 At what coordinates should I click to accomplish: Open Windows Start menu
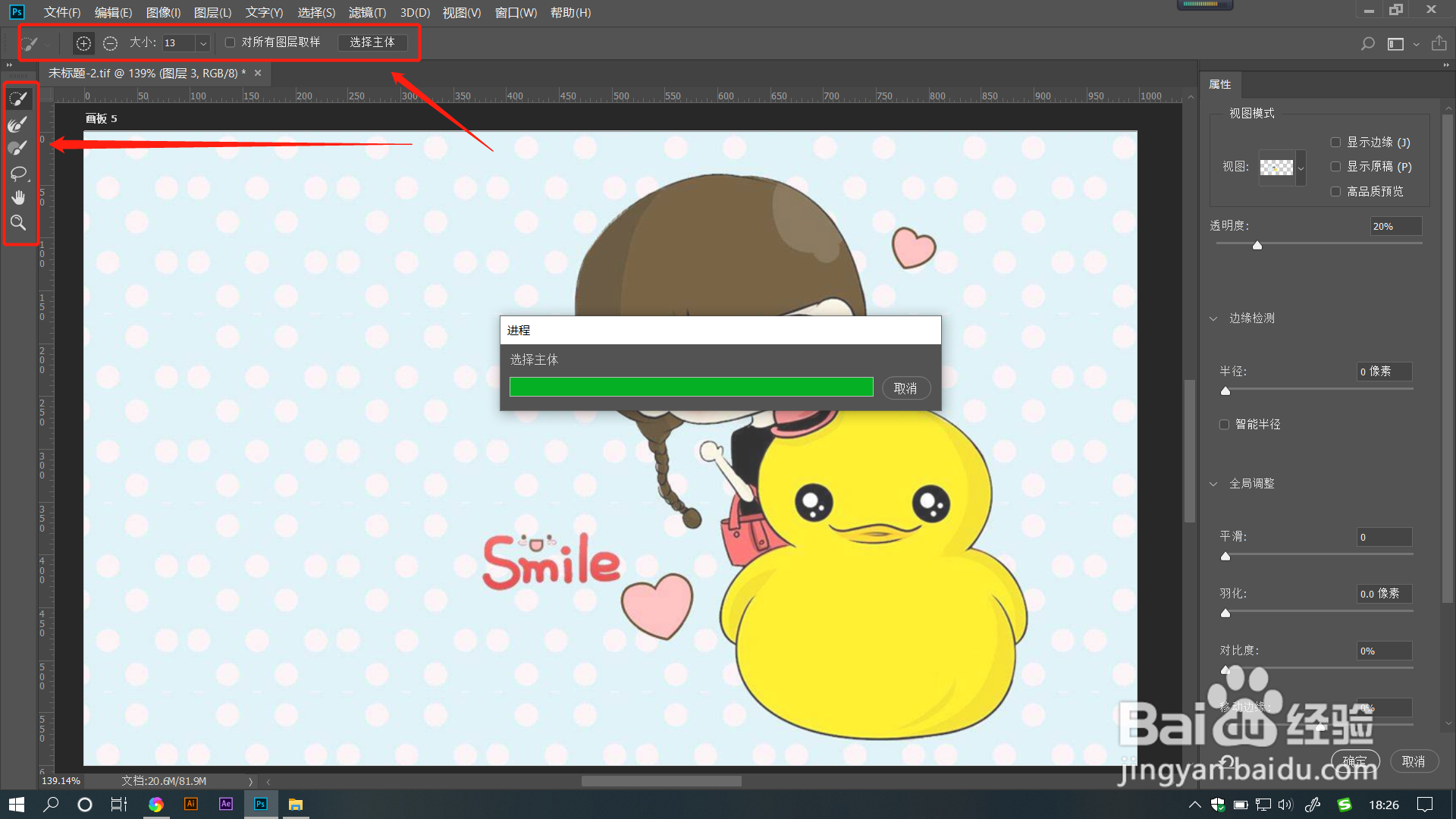(17, 805)
